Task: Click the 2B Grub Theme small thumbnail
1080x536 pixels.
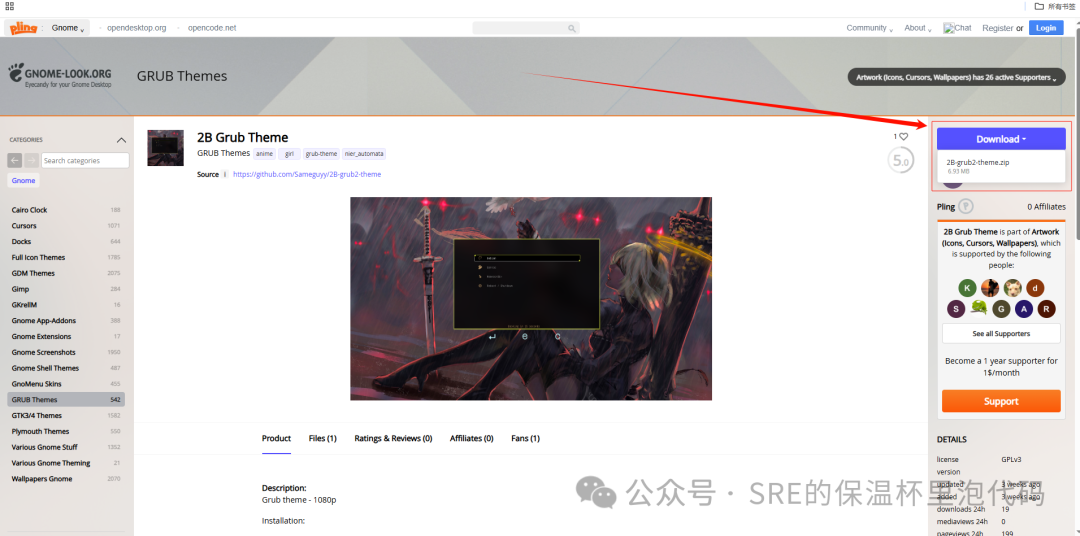Action: (x=165, y=147)
